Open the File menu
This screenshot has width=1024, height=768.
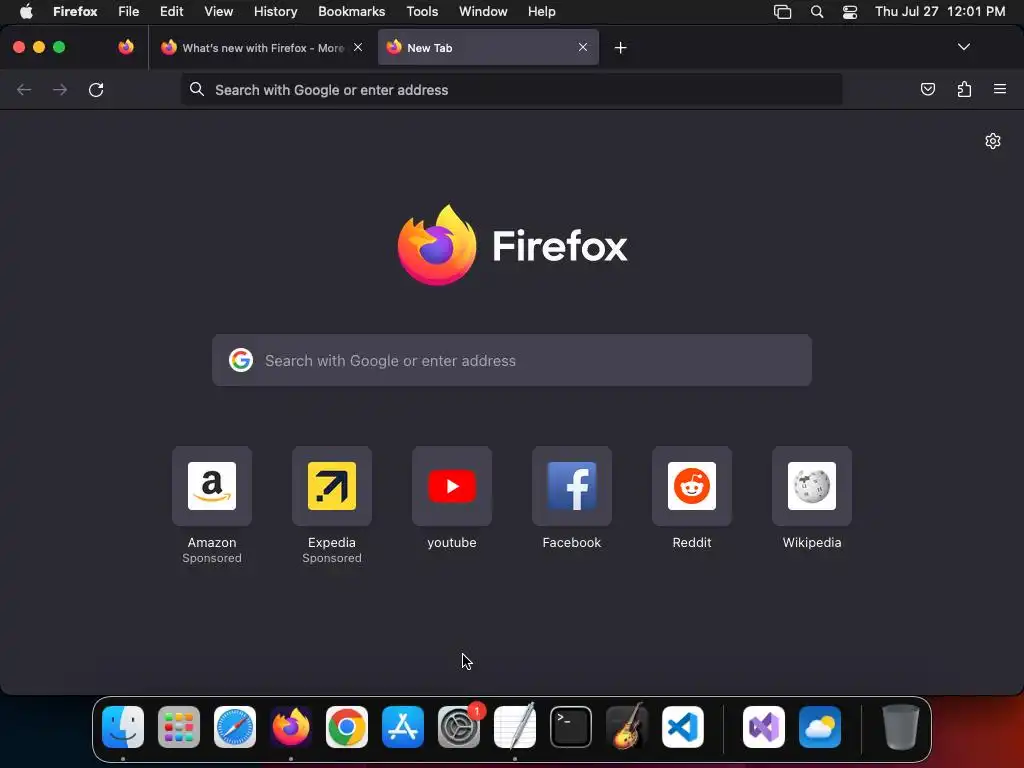[x=129, y=11]
